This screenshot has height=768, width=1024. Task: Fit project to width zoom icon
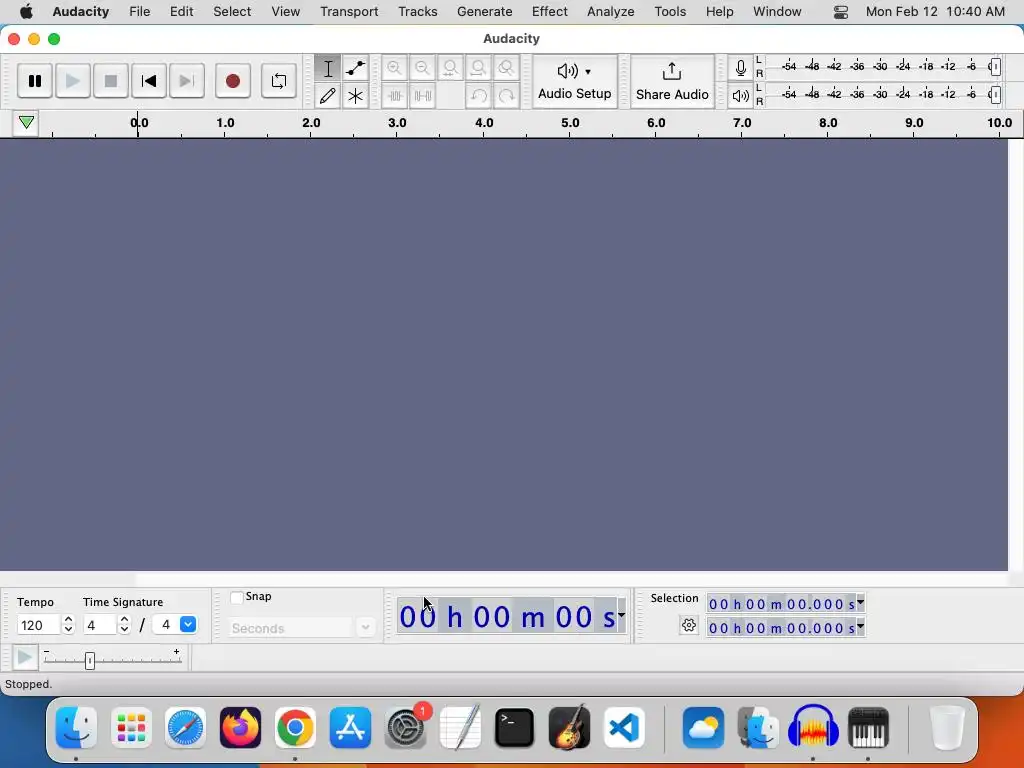[x=479, y=68]
